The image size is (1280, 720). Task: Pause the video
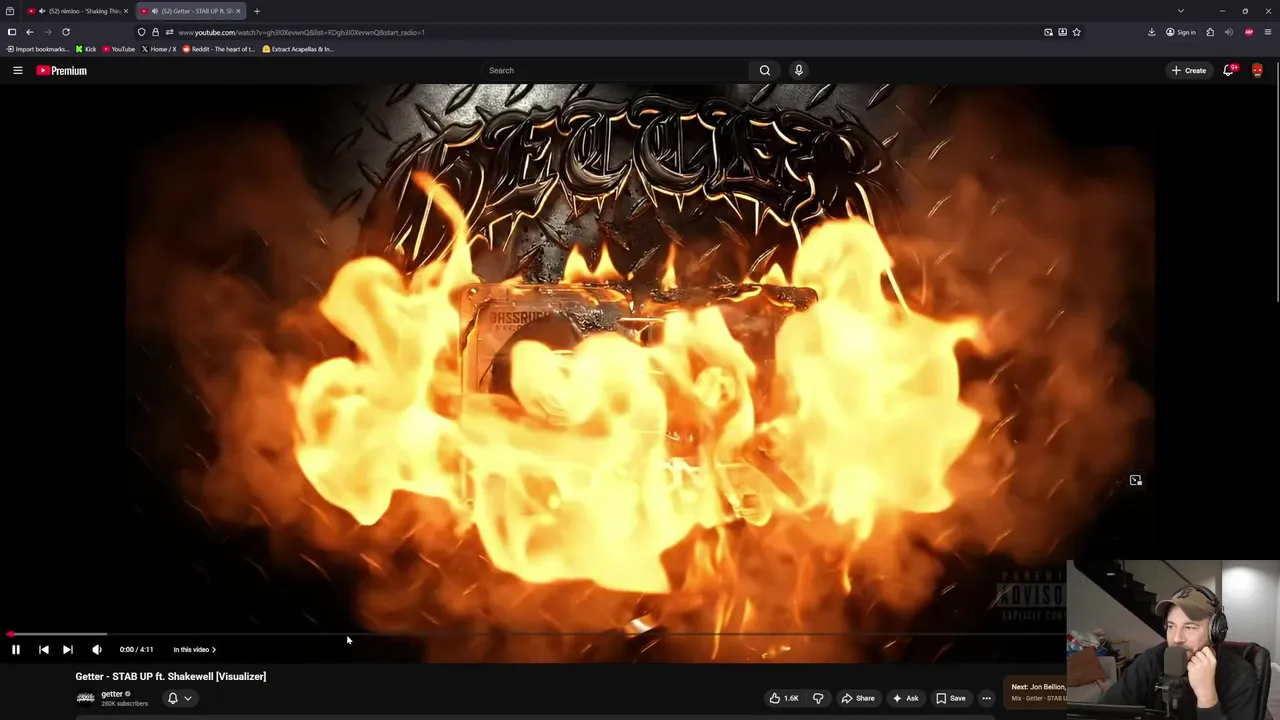click(16, 650)
